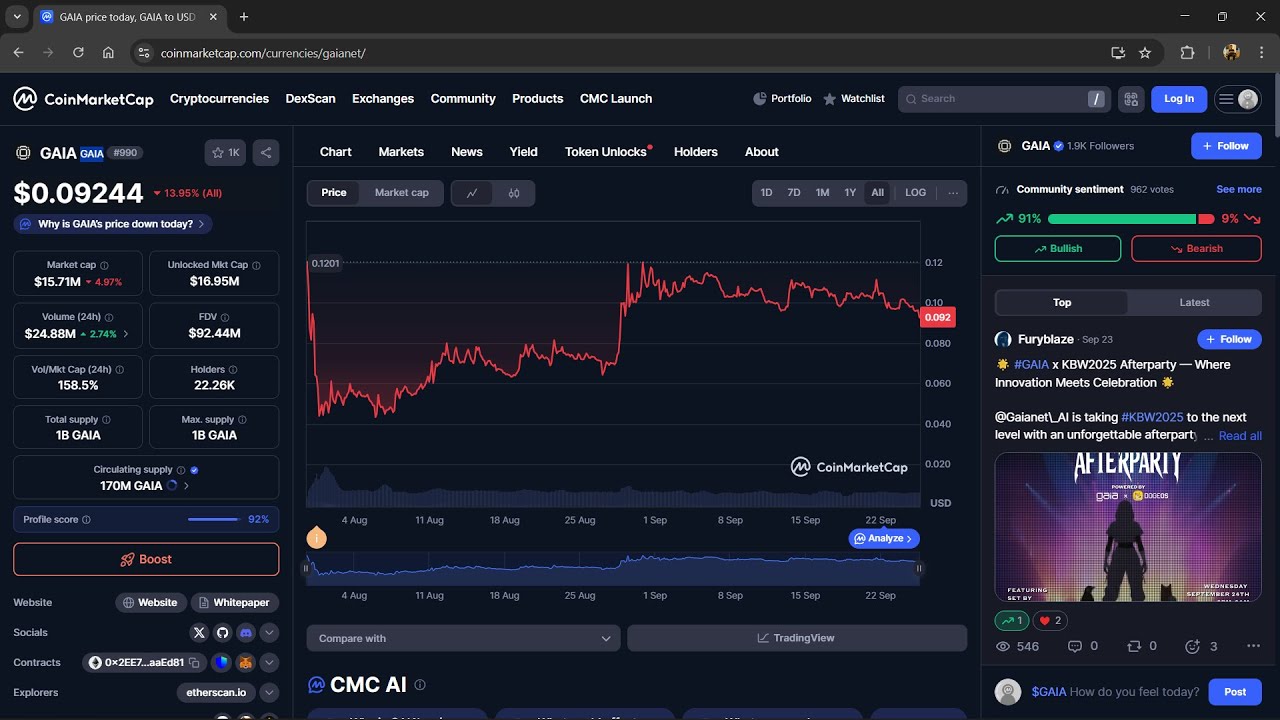Click the Log in button
1280x720 pixels.
pyautogui.click(x=1179, y=99)
